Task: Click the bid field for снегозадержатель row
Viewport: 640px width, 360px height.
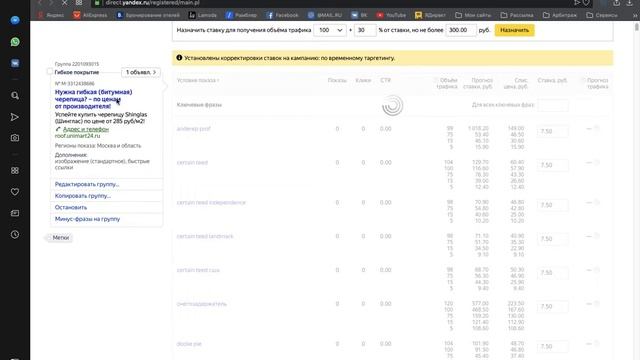Action: 553,307
